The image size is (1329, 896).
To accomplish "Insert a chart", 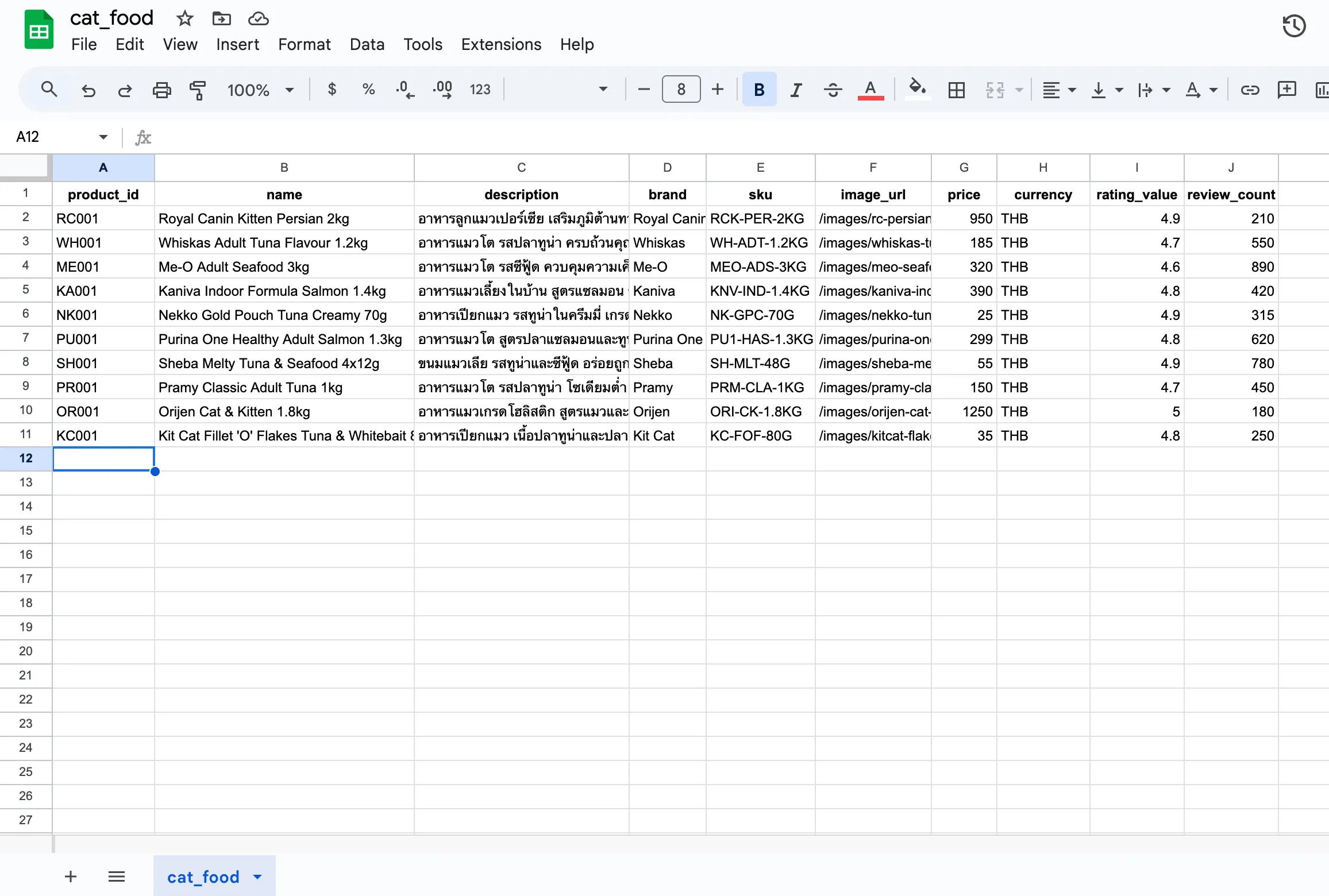I will click(1322, 90).
